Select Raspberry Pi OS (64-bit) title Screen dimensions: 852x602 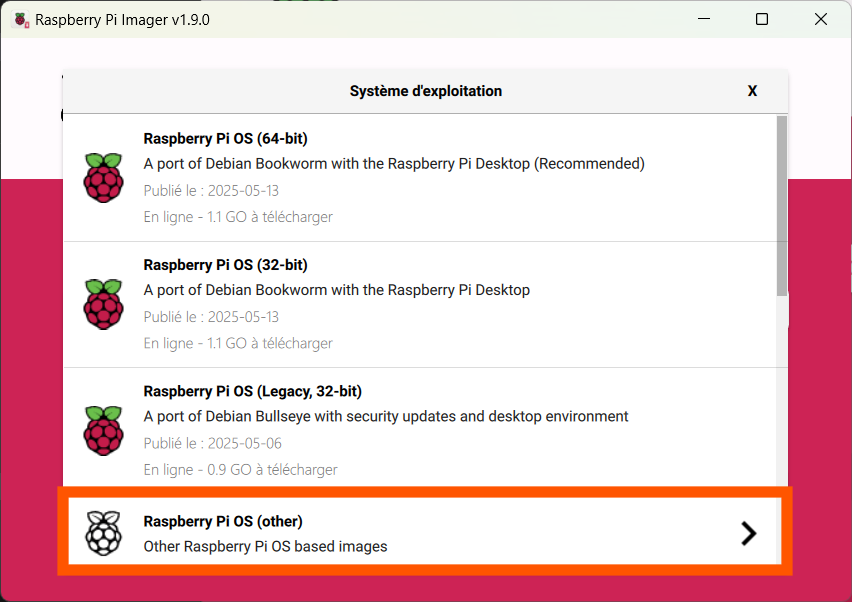[225, 139]
